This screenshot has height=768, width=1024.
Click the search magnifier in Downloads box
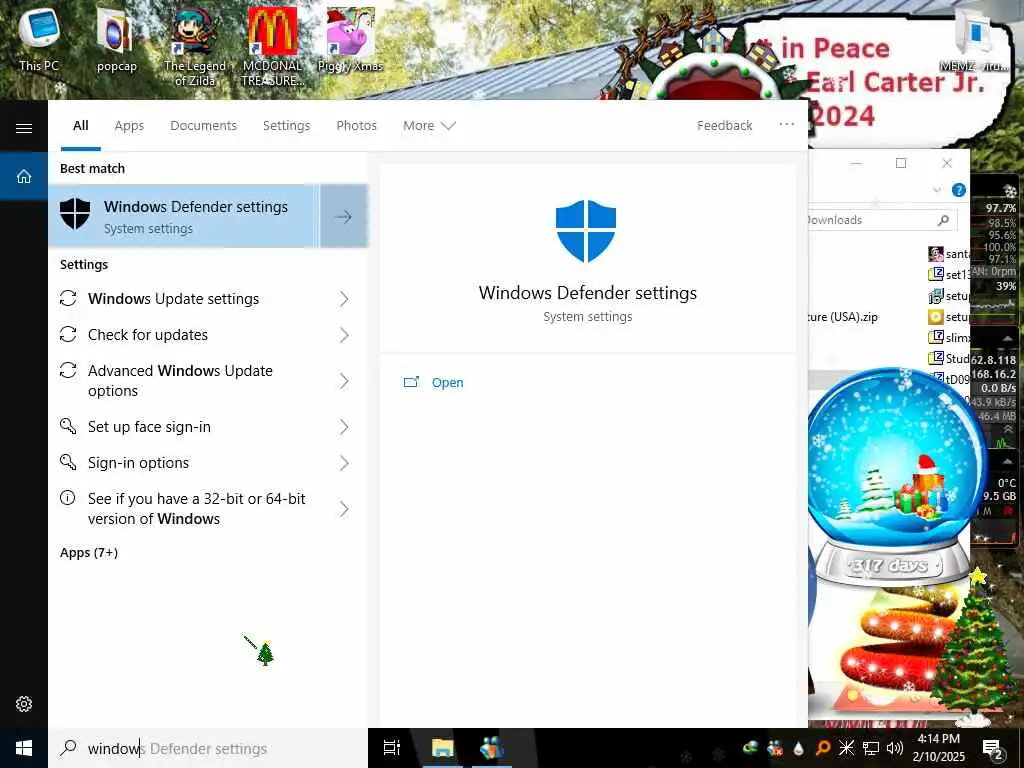click(943, 220)
